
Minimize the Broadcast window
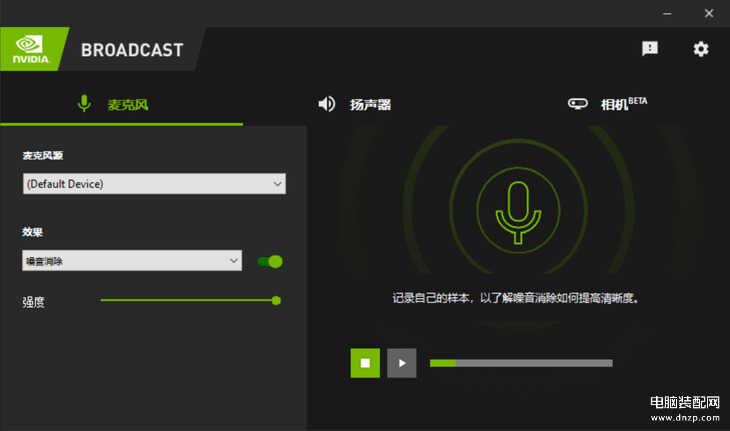667,13
